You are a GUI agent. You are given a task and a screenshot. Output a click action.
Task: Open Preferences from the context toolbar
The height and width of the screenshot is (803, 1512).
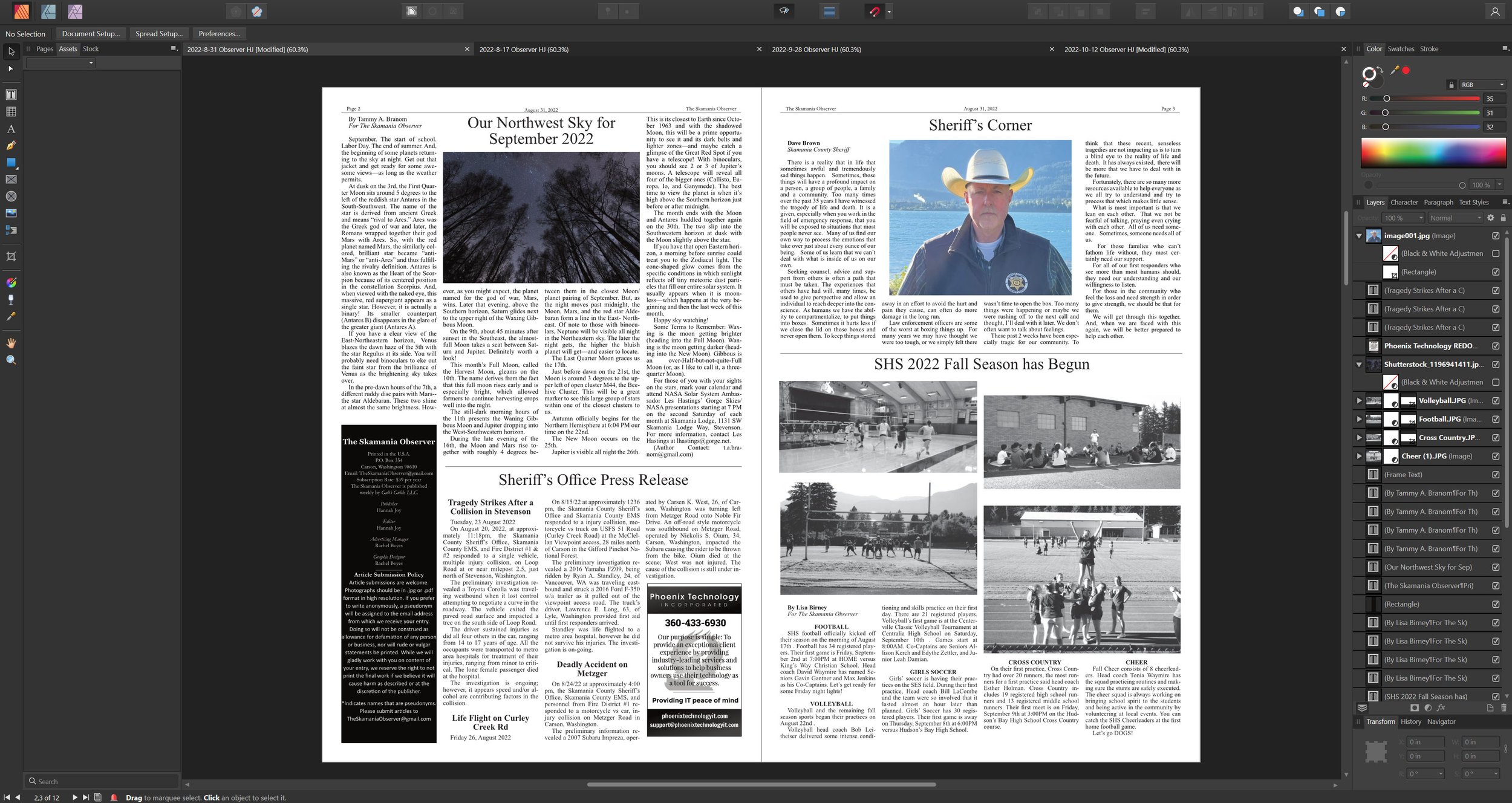219,34
